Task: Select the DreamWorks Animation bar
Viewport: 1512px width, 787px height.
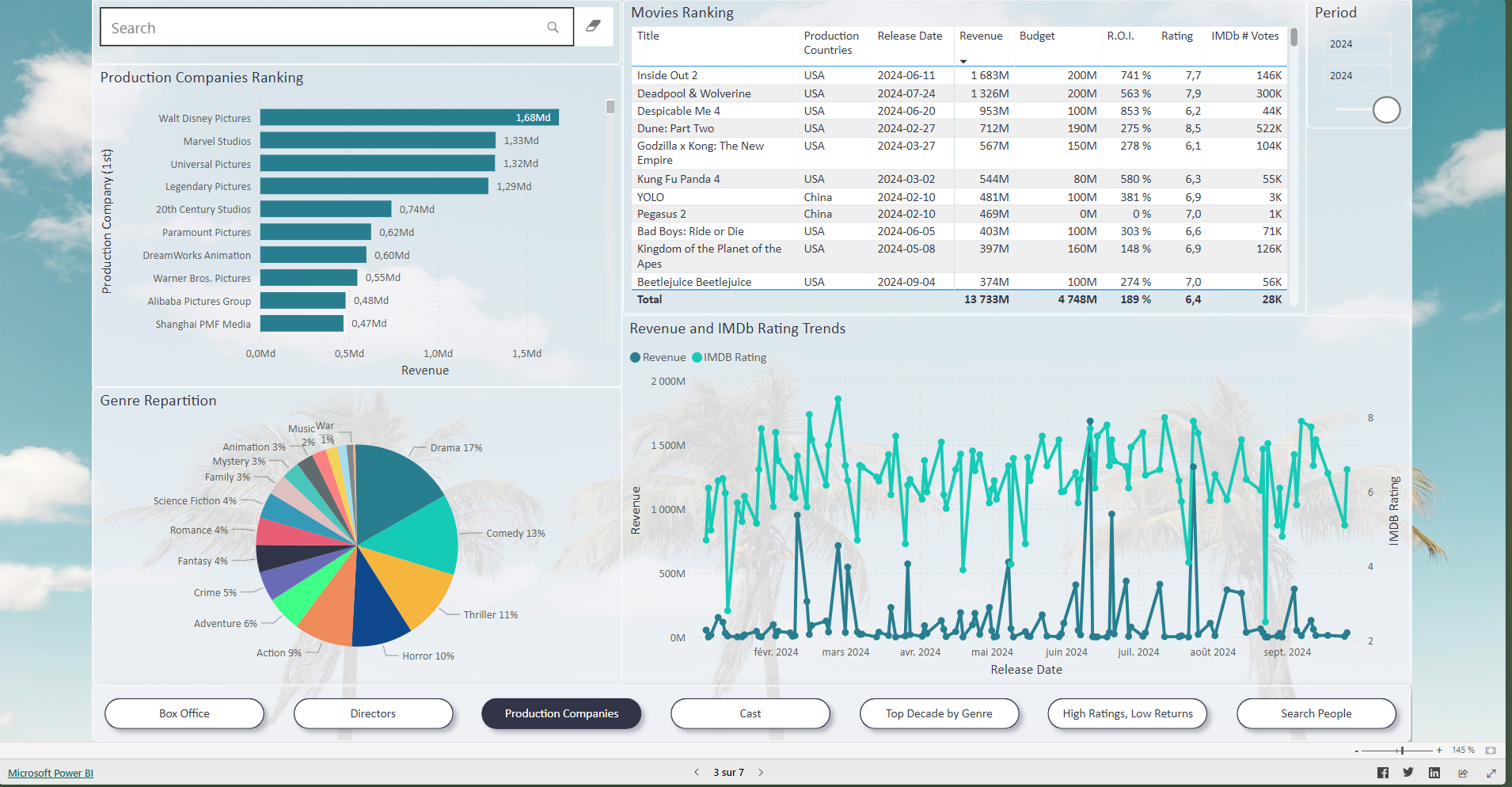Action: click(313, 255)
